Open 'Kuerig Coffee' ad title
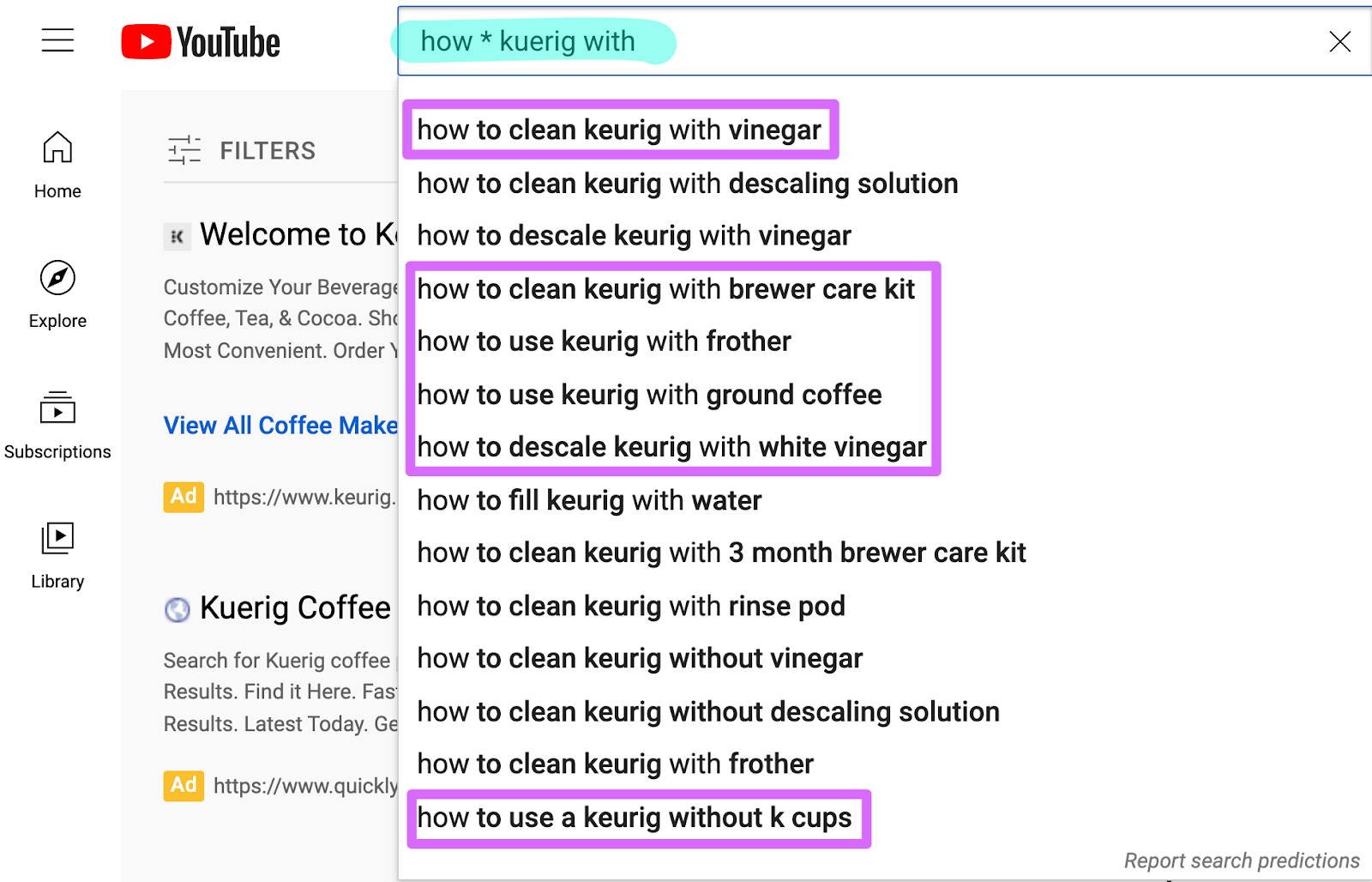 [x=295, y=607]
